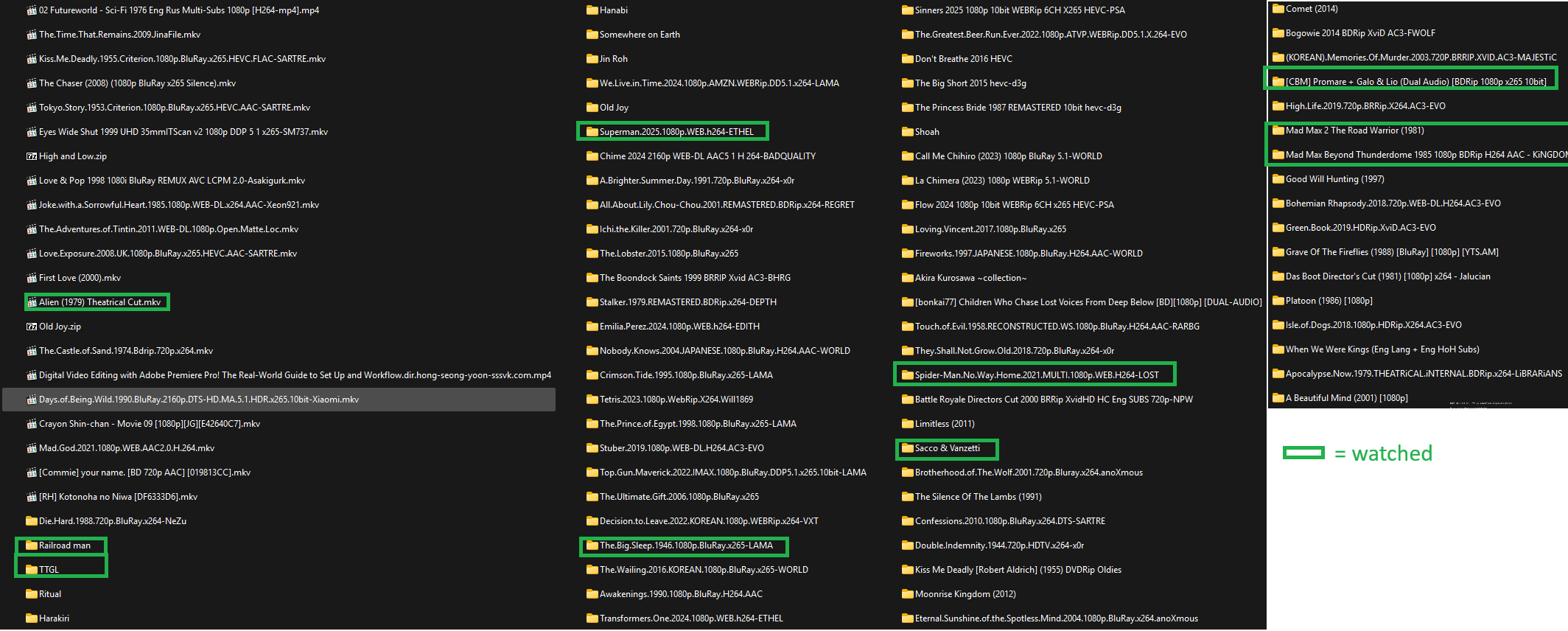
Task: Click the Transformers.One.2024 folder name
Action: (691, 618)
